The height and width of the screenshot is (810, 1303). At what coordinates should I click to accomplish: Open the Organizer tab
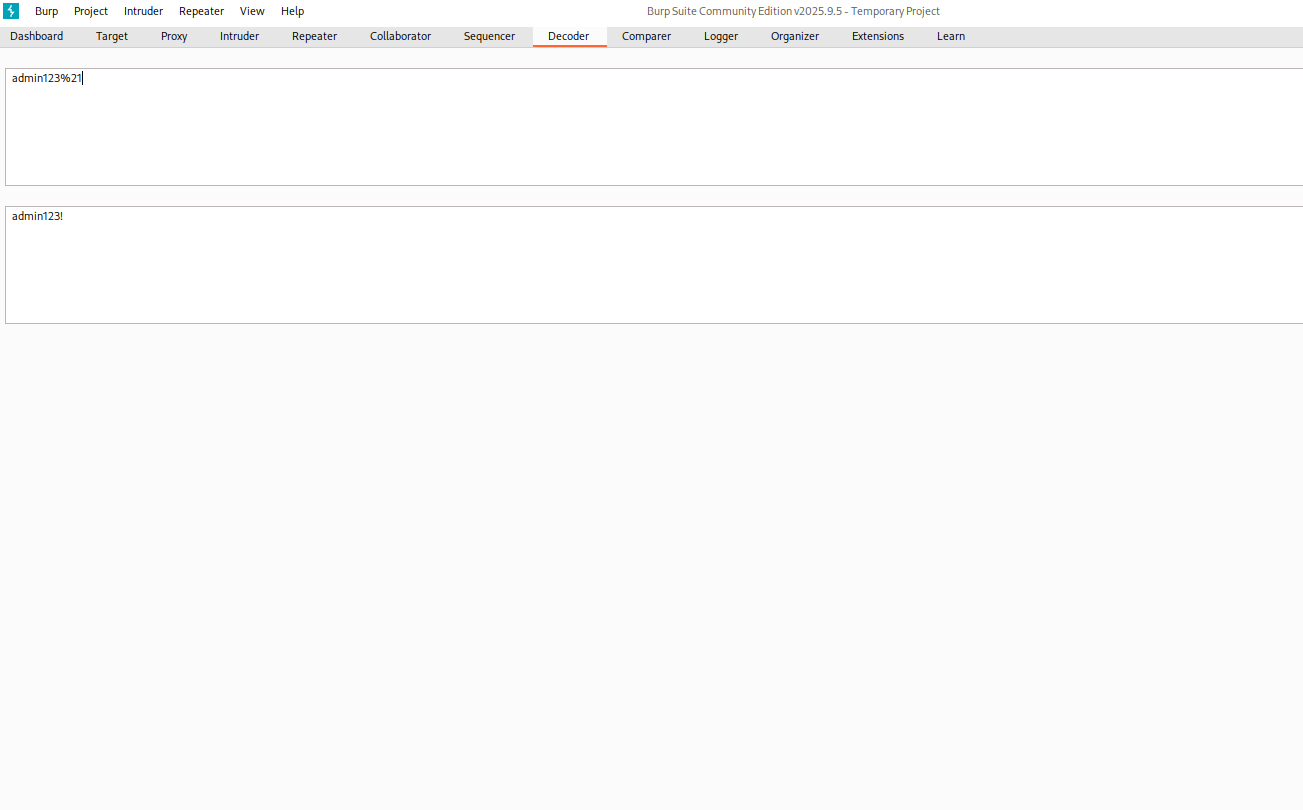tap(794, 36)
